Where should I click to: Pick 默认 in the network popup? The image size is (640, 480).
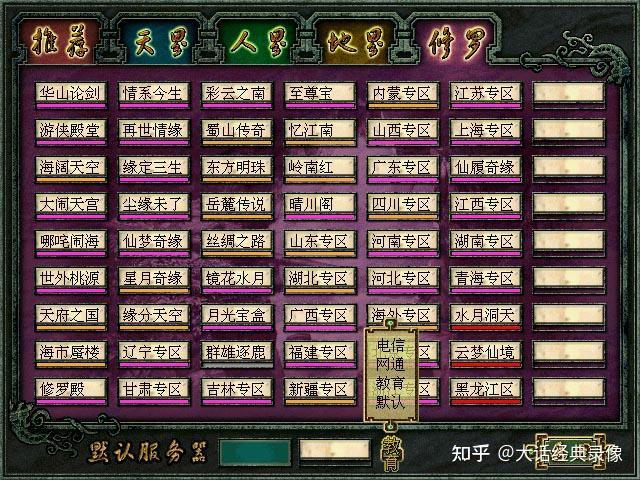pos(390,402)
